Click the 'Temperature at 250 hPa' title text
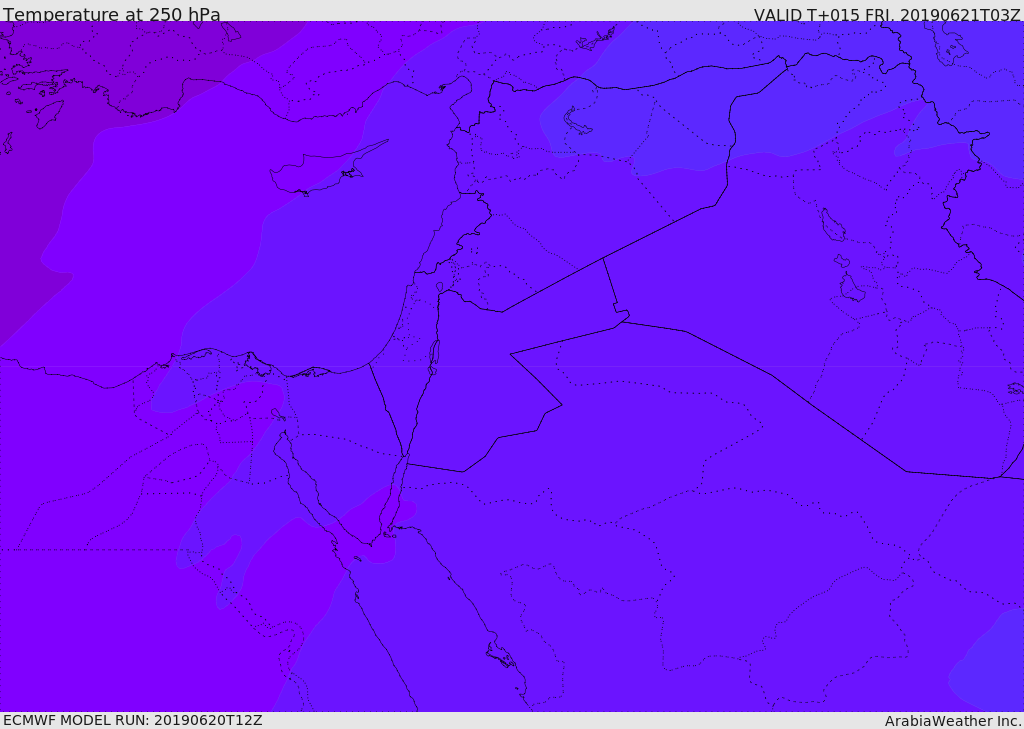Screen dimensions: 1024x729 [112, 14]
